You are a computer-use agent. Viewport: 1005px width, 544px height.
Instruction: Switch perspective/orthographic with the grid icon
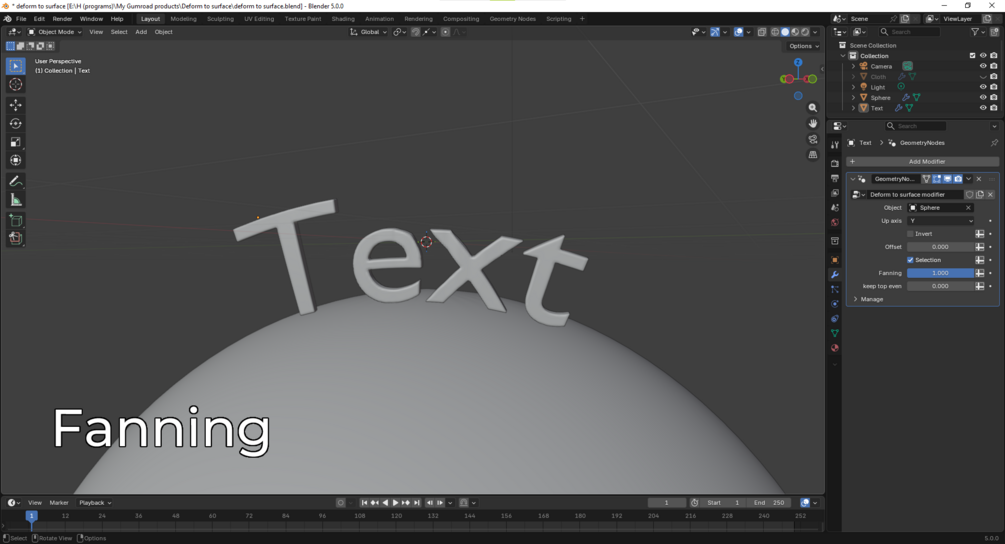[x=813, y=154]
